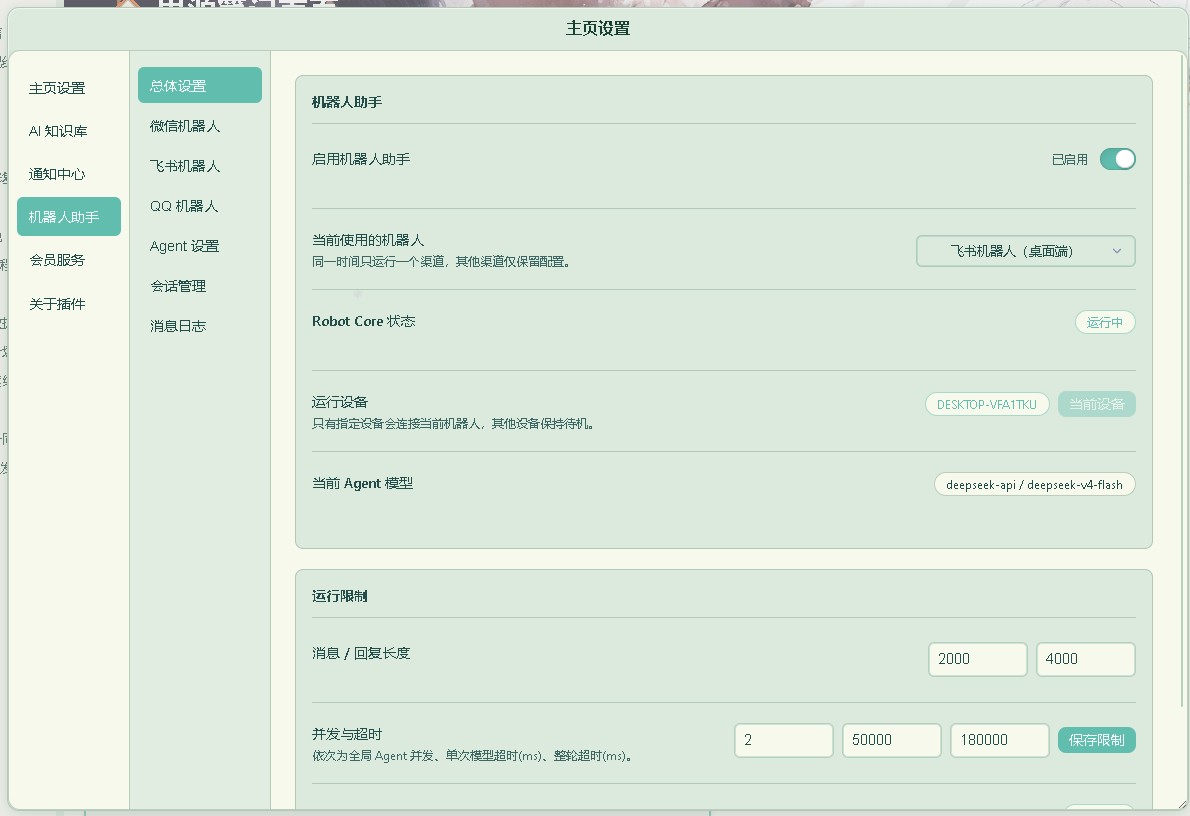Image resolution: width=1190 pixels, height=816 pixels.
Task: Click the 保存限制 button
Action: click(1097, 740)
